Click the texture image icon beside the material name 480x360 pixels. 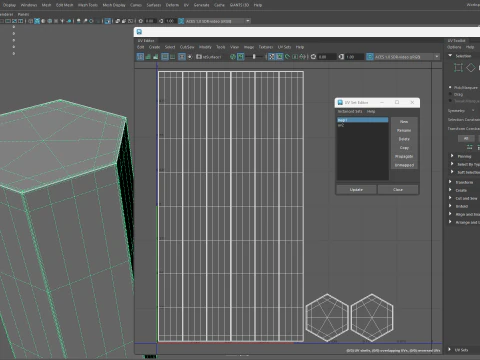pyautogui.click(x=199, y=57)
